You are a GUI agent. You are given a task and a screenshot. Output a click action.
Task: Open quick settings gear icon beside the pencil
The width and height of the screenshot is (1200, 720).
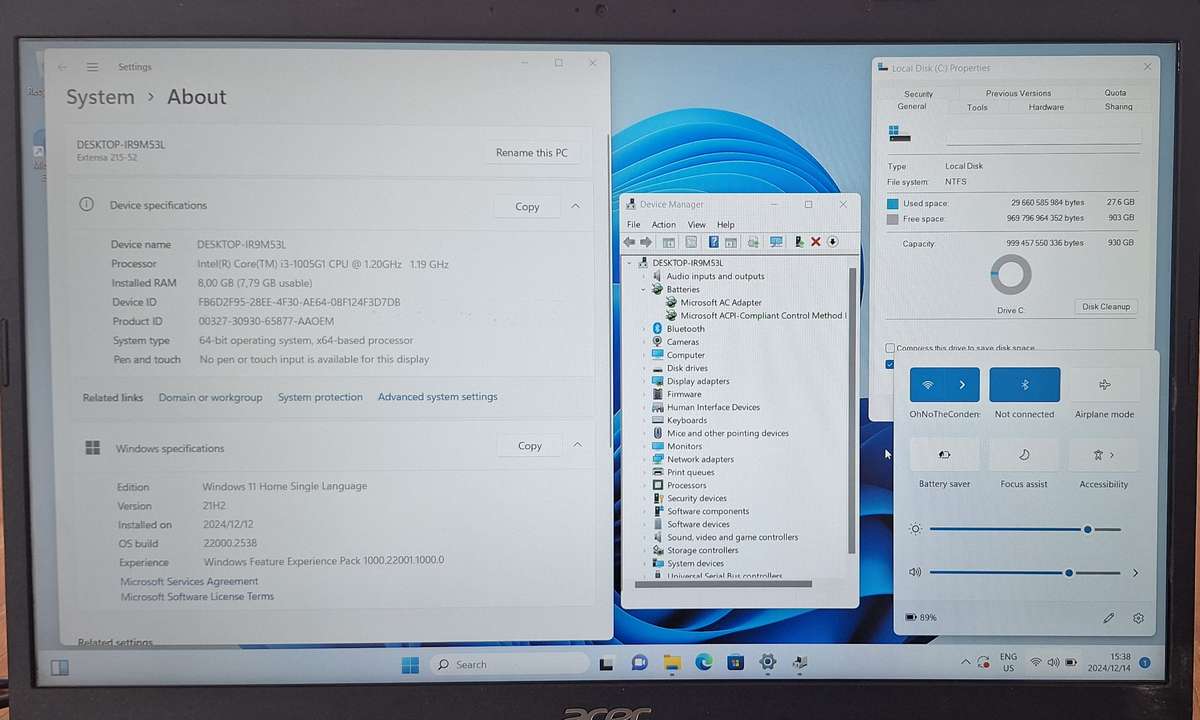coord(1138,618)
